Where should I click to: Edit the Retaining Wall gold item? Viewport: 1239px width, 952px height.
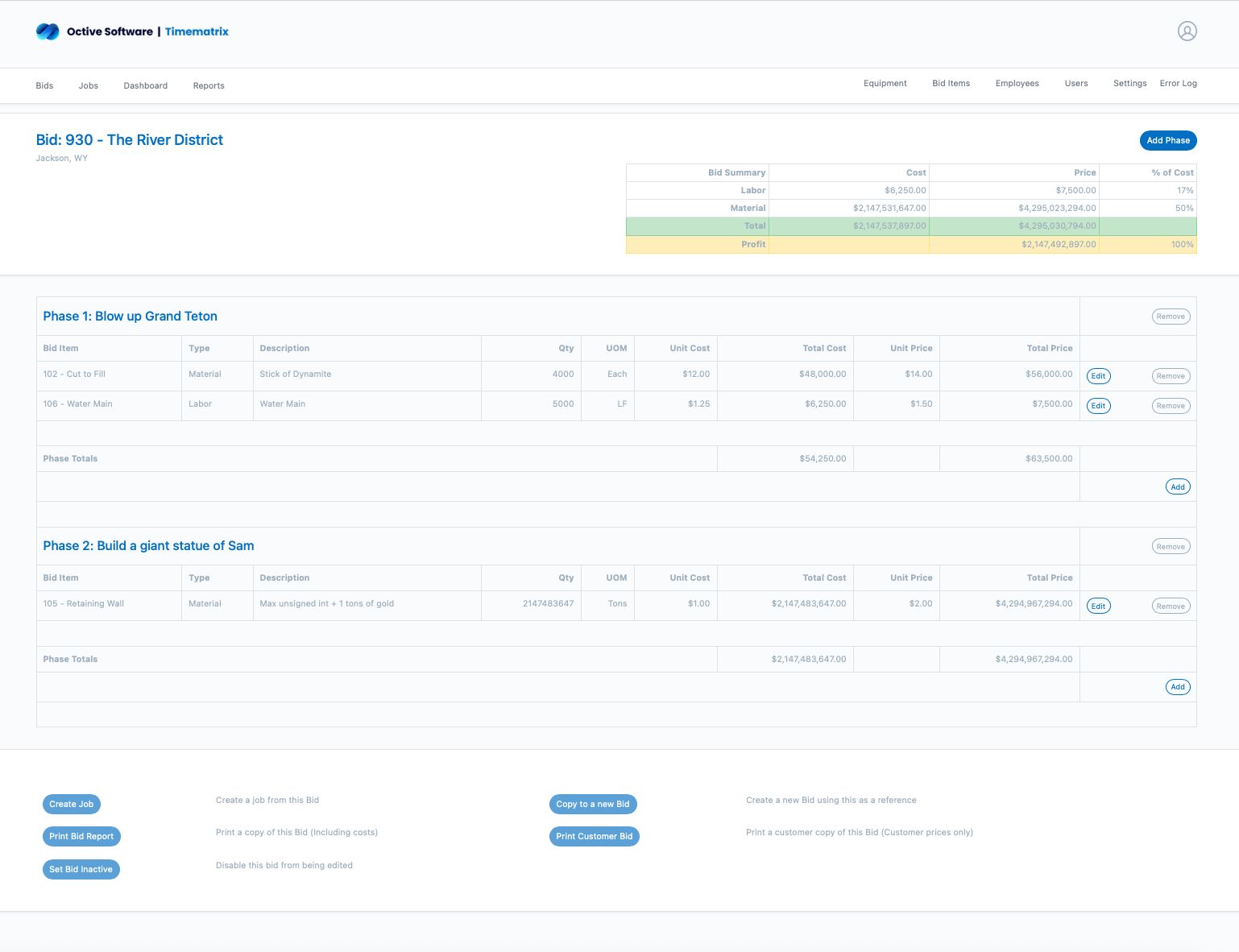pyautogui.click(x=1098, y=606)
